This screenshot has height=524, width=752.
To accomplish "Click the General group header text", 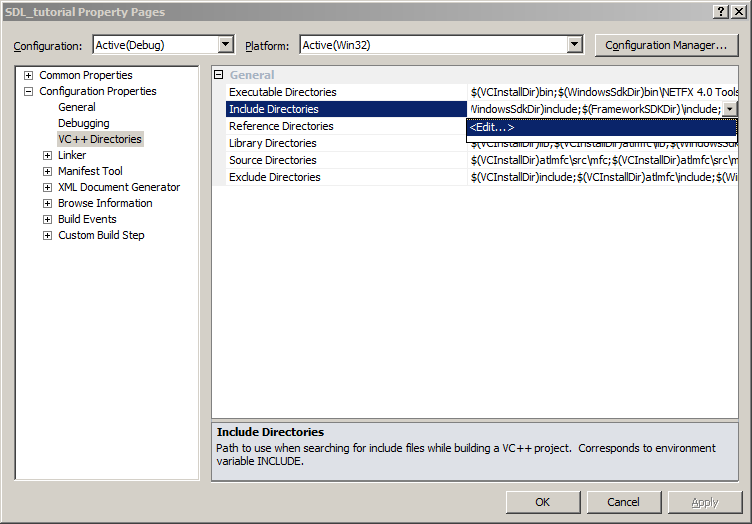I will pyautogui.click(x=252, y=75).
